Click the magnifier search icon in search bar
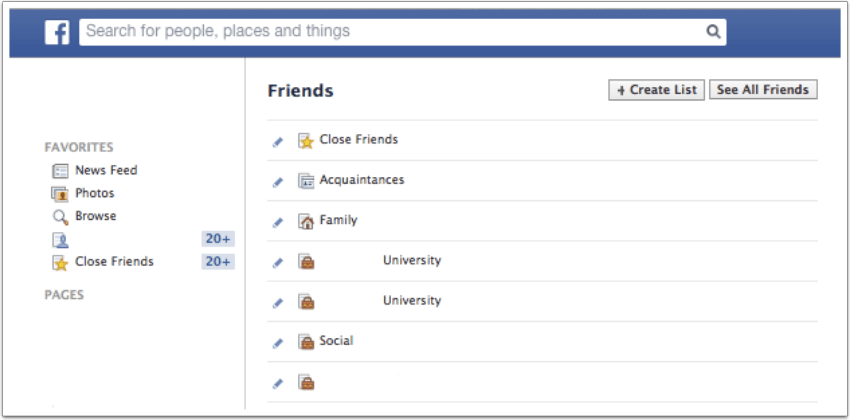Screen dimensions: 850x420 click(x=713, y=31)
